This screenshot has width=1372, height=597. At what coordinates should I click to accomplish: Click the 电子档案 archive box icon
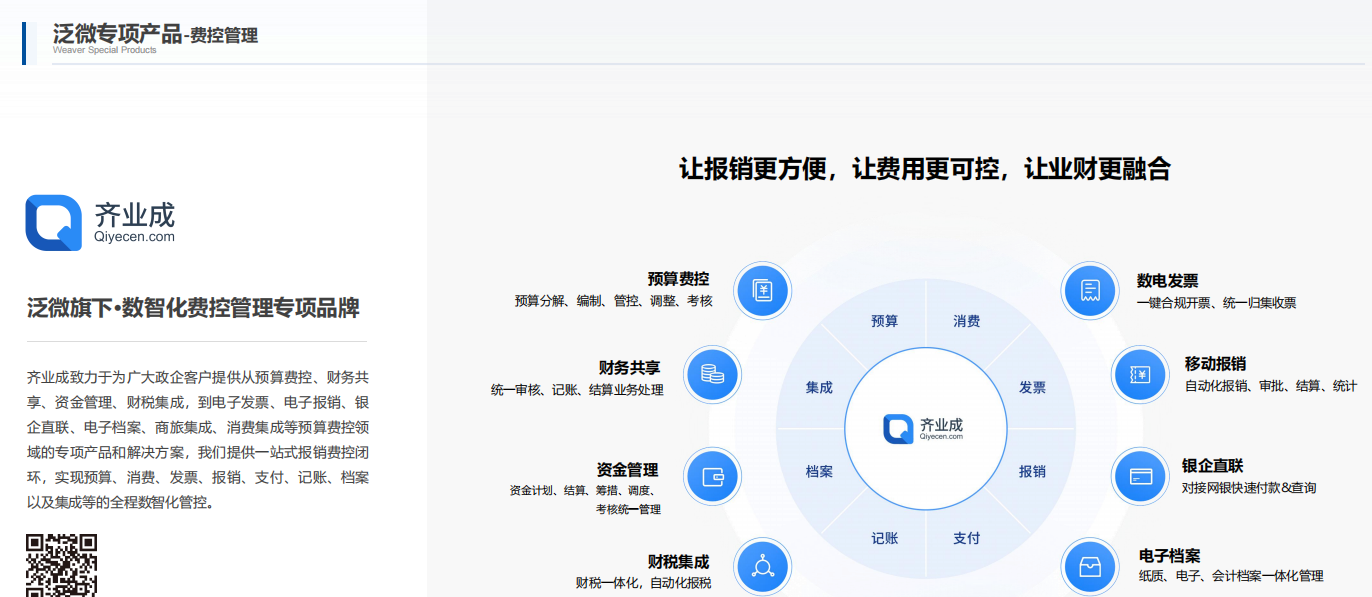[x=1089, y=566]
